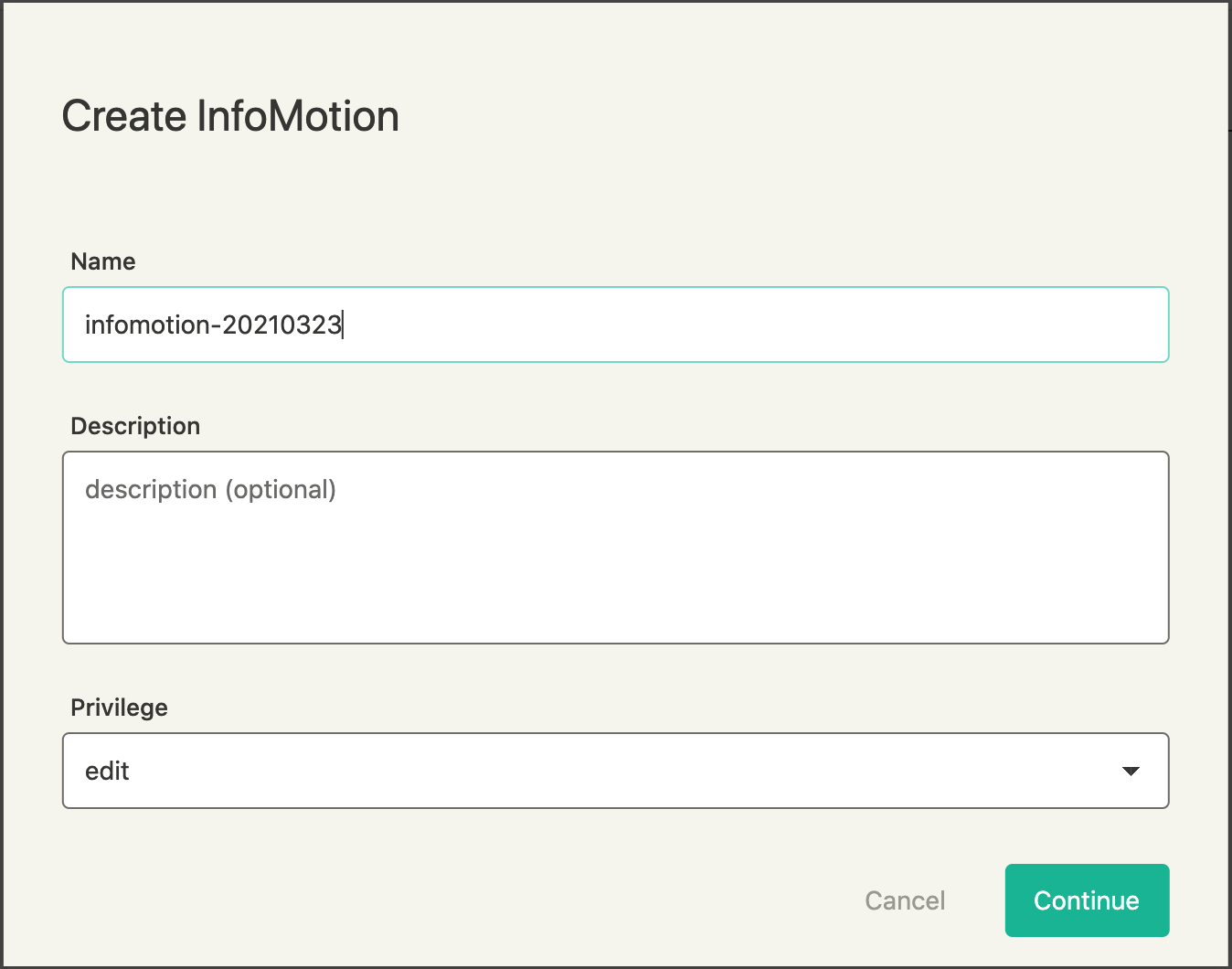Click the Privilege field label
The height and width of the screenshot is (969, 1232).
click(x=120, y=708)
